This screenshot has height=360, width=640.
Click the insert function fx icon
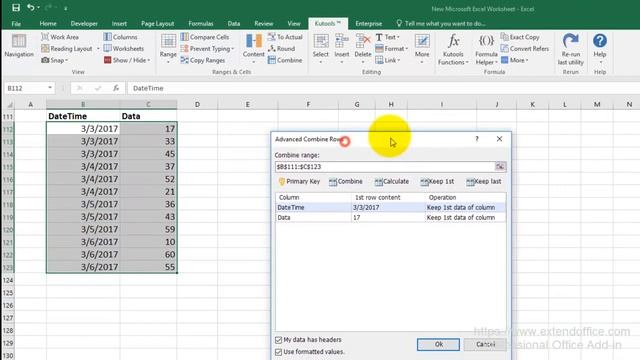pyautogui.click(x=116, y=88)
